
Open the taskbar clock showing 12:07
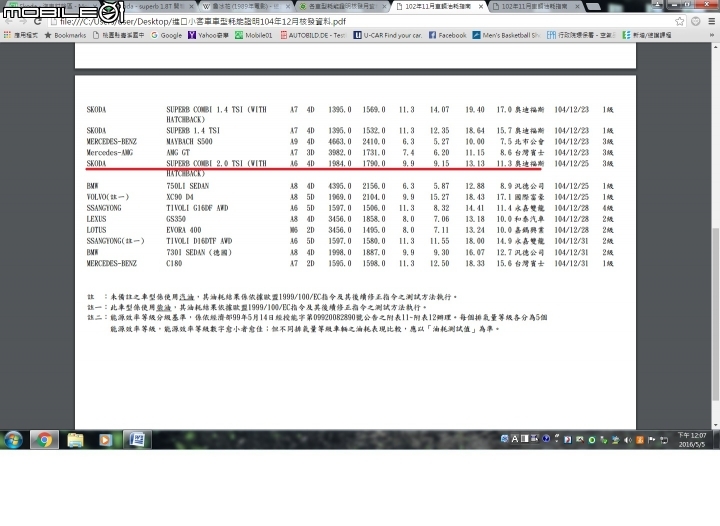coord(692,440)
